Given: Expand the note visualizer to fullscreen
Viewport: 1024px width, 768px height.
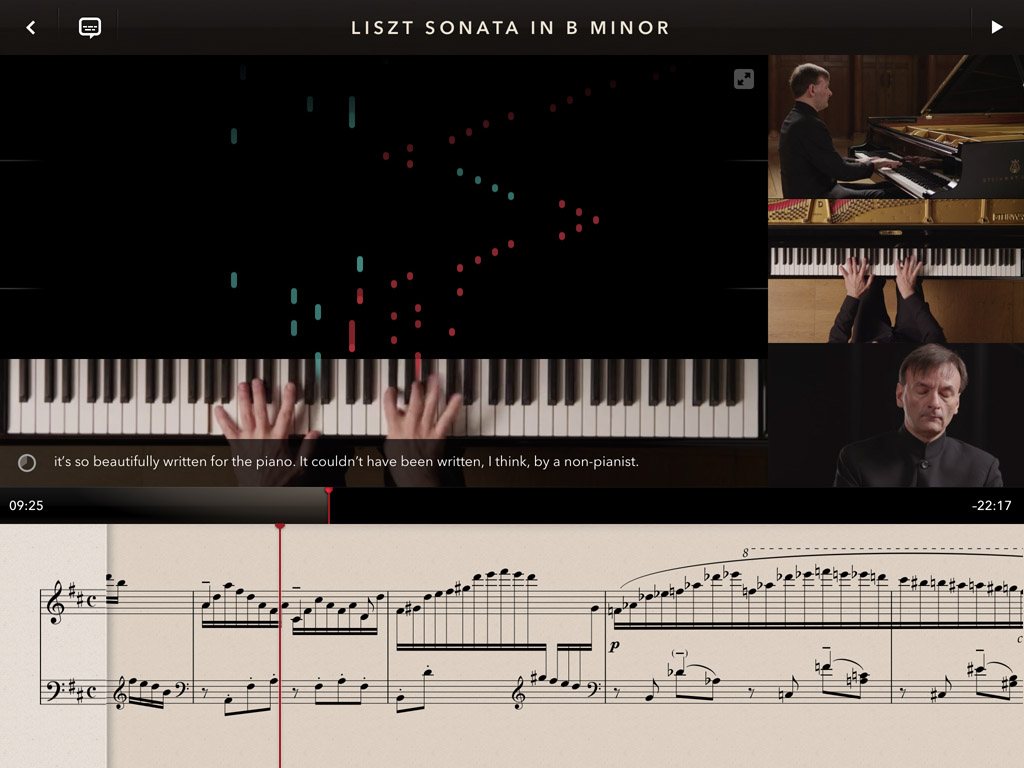Looking at the screenshot, I should [744, 79].
